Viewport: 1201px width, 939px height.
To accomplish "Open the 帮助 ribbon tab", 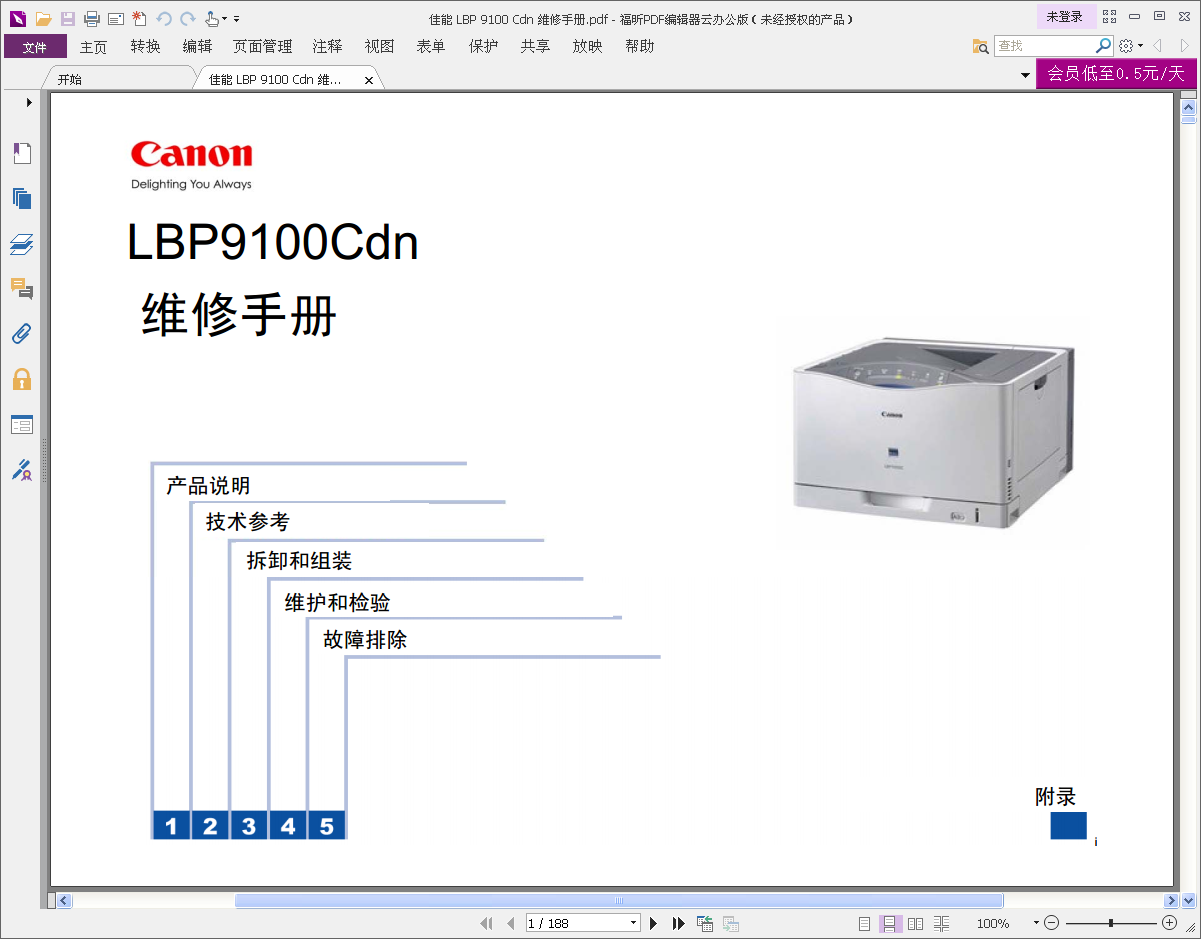I will [x=639, y=46].
